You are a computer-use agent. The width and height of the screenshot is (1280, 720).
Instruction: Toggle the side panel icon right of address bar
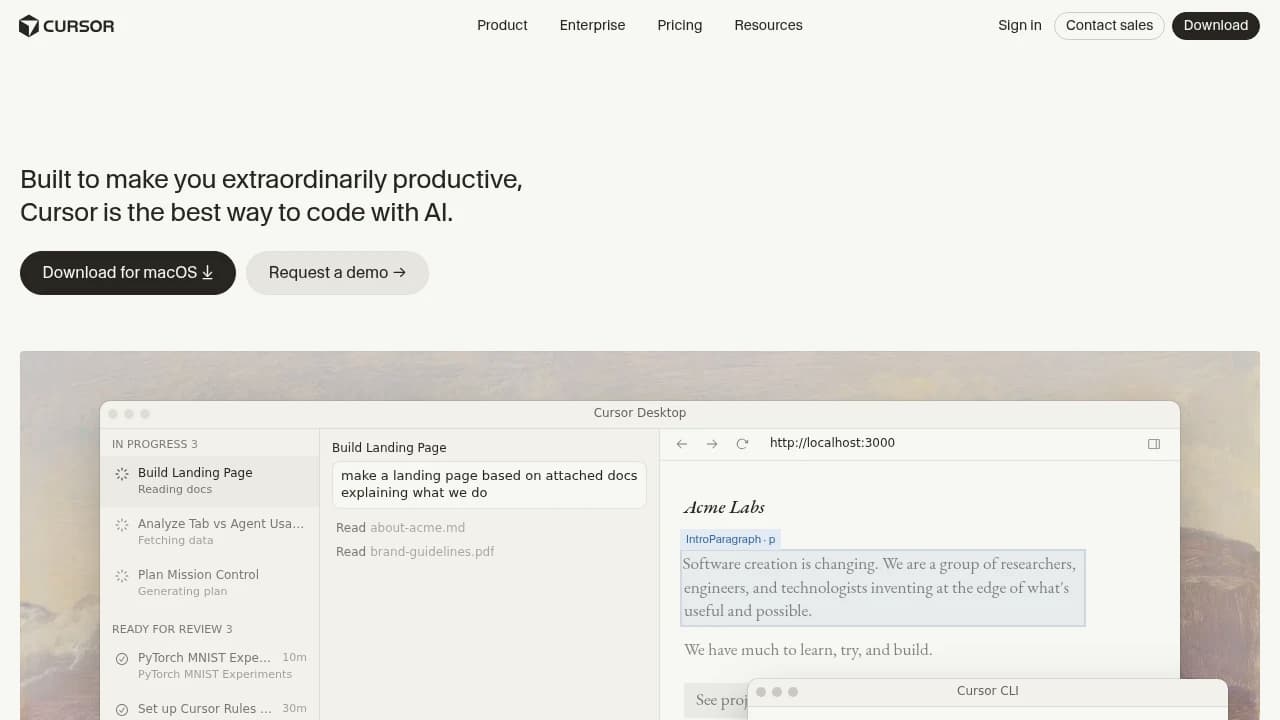pyautogui.click(x=1154, y=444)
